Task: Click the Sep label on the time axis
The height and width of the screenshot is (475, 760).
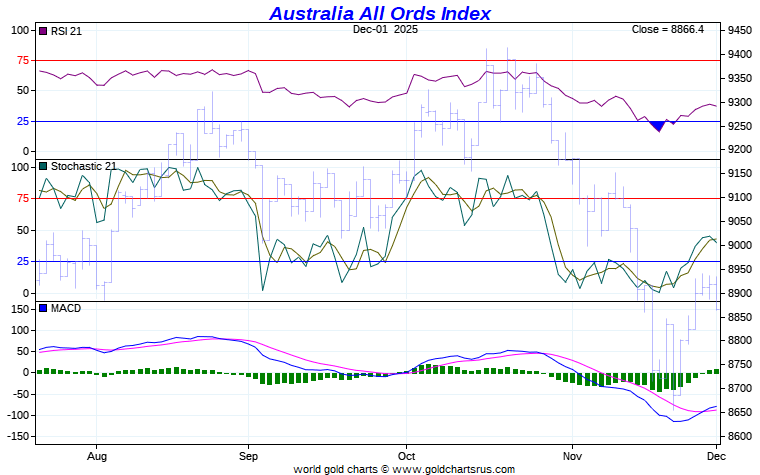Action: pyautogui.click(x=249, y=455)
